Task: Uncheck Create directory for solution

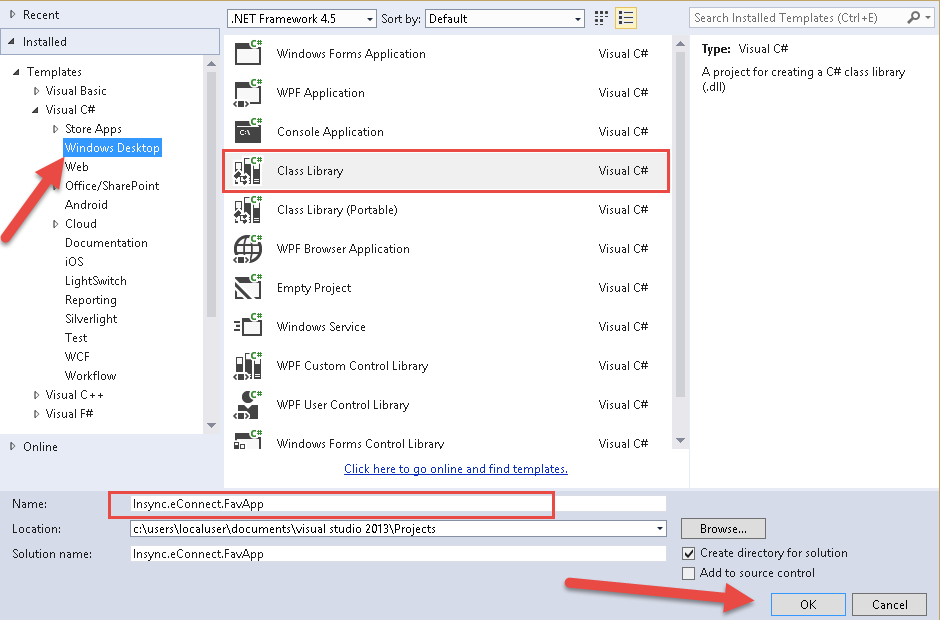Action: [688, 553]
